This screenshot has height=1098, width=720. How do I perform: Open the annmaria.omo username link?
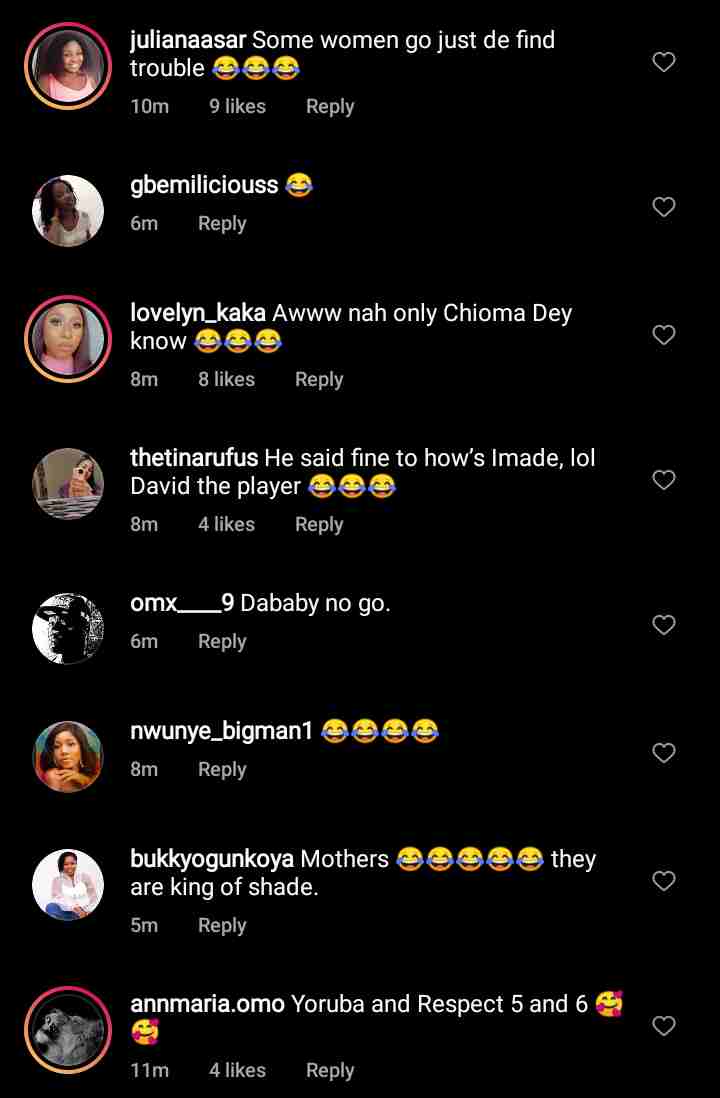tap(208, 1004)
